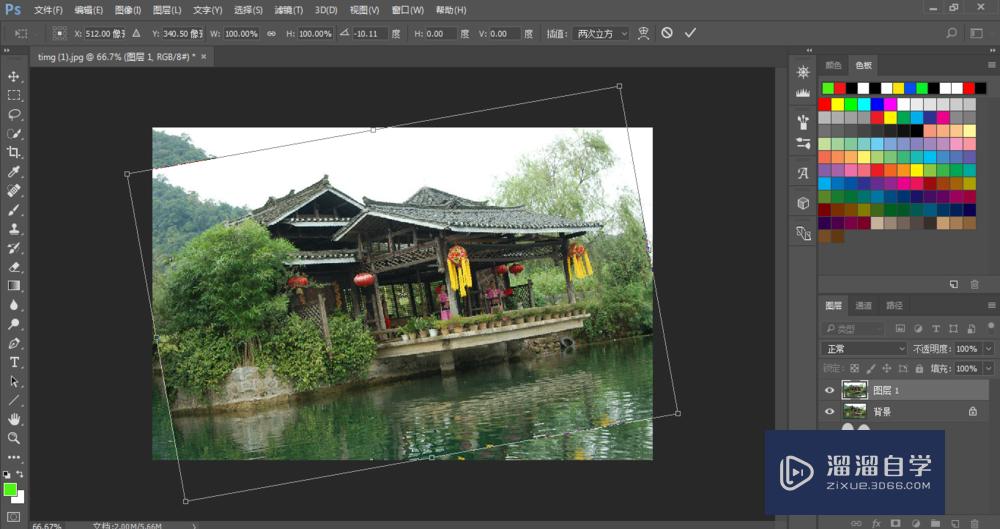Click the rotation angle field showing -10.11
Image resolution: width=1000 pixels, height=529 pixels.
(x=369, y=33)
